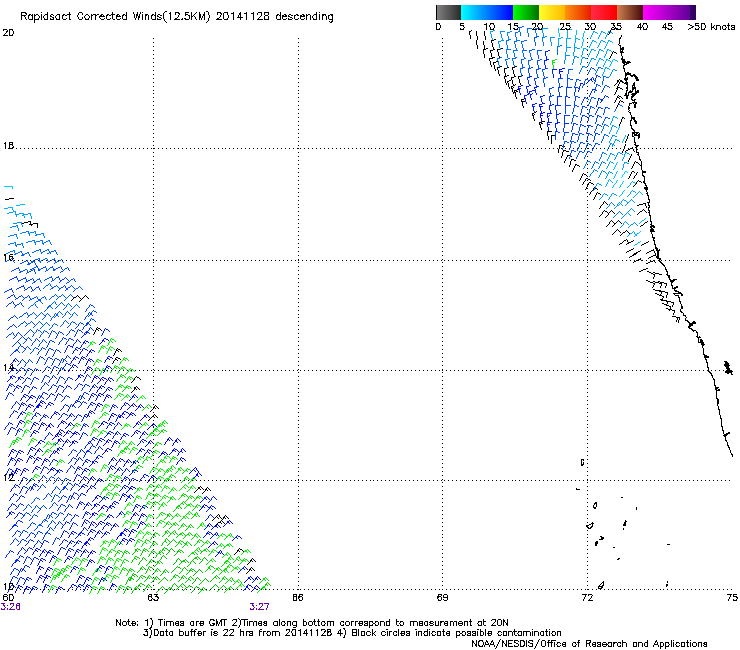Click the word 'descending' in the map title

click(304, 17)
